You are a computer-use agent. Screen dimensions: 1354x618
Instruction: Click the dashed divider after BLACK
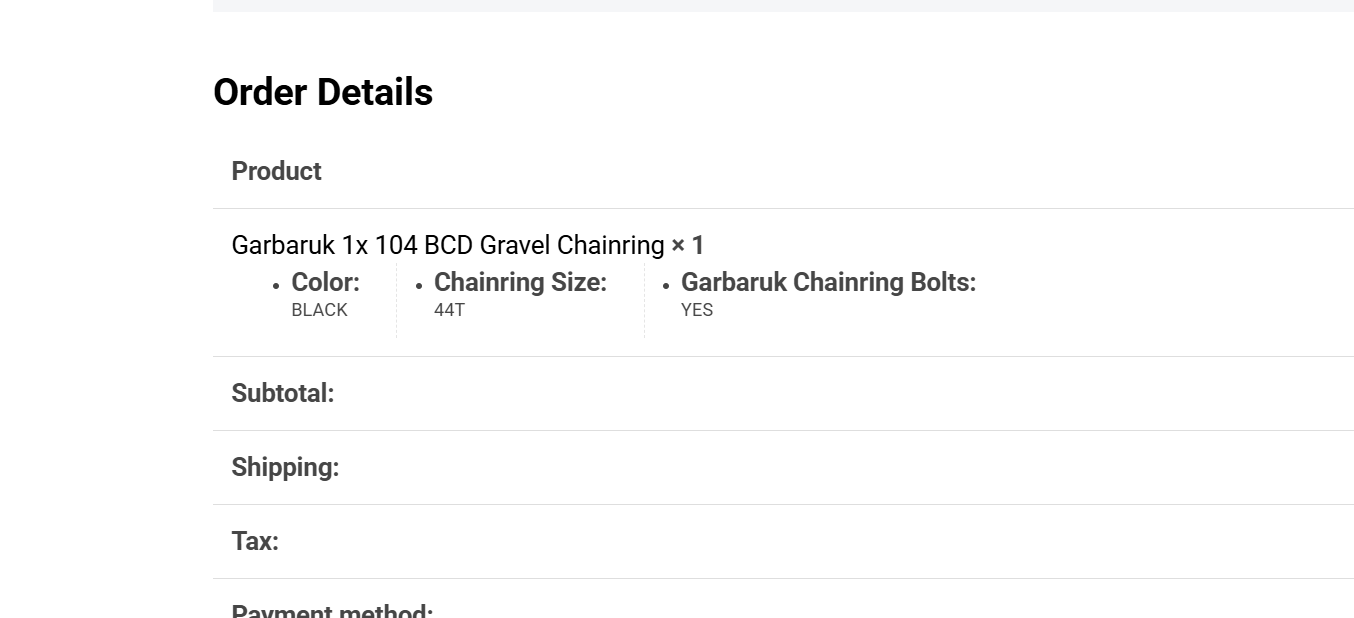[396, 302]
